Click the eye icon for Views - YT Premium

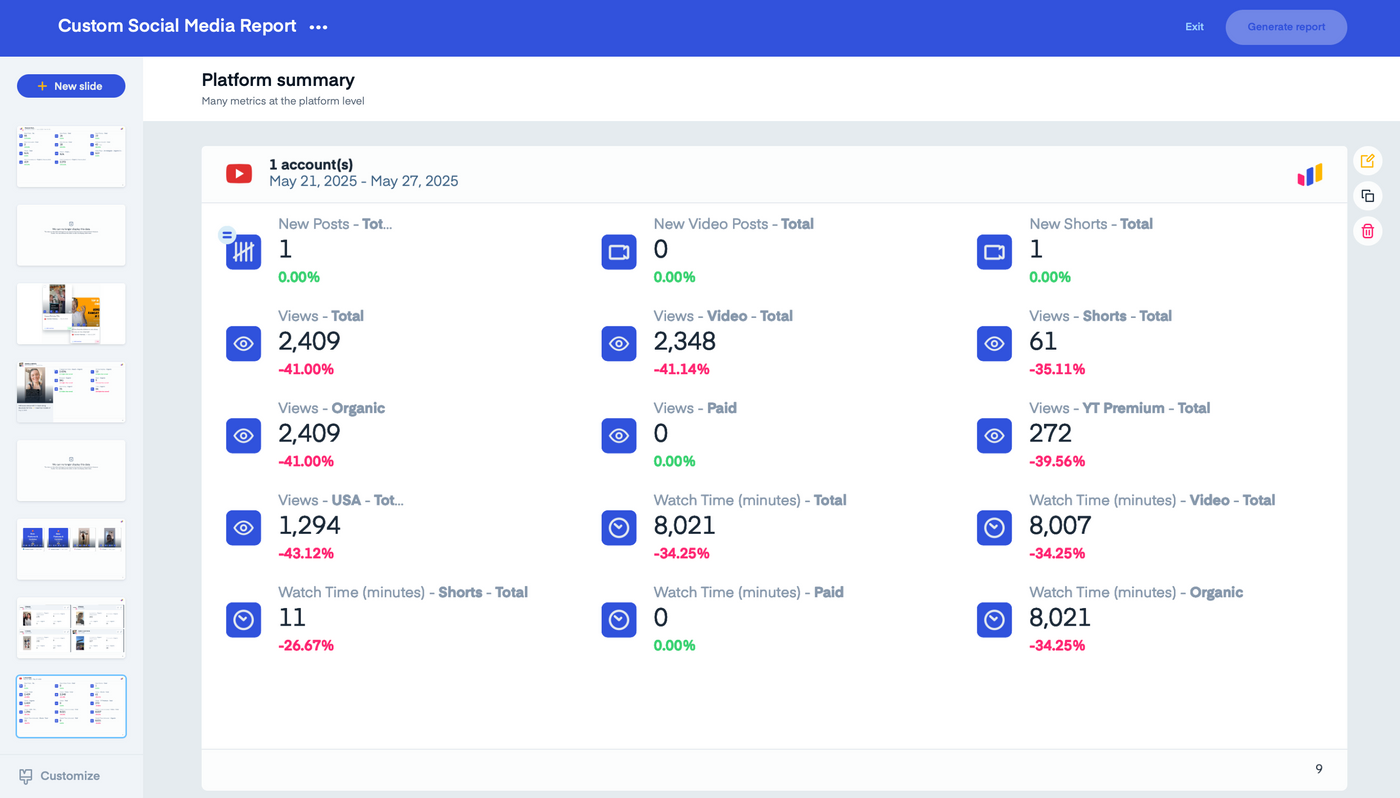pyautogui.click(x=994, y=436)
